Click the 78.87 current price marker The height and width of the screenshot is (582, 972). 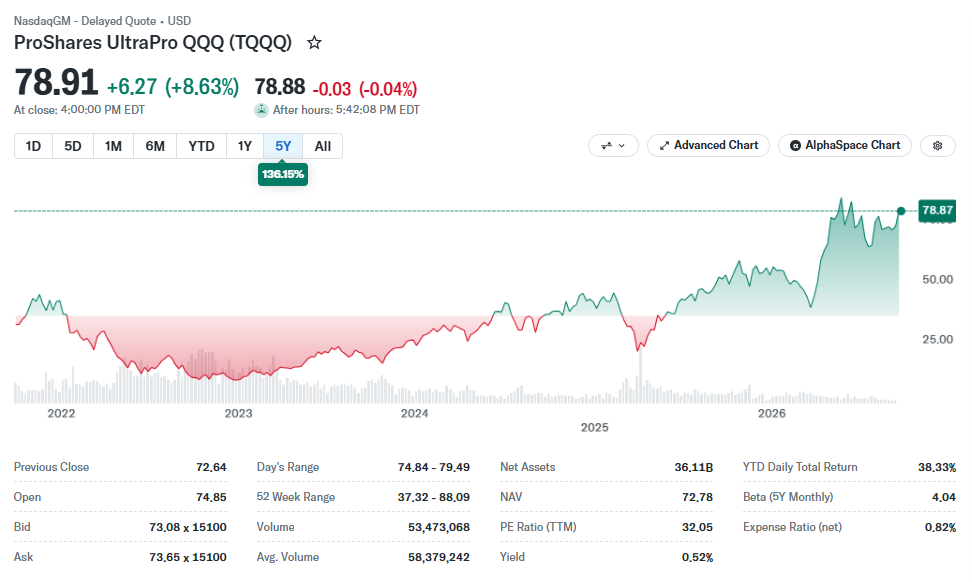[937, 210]
